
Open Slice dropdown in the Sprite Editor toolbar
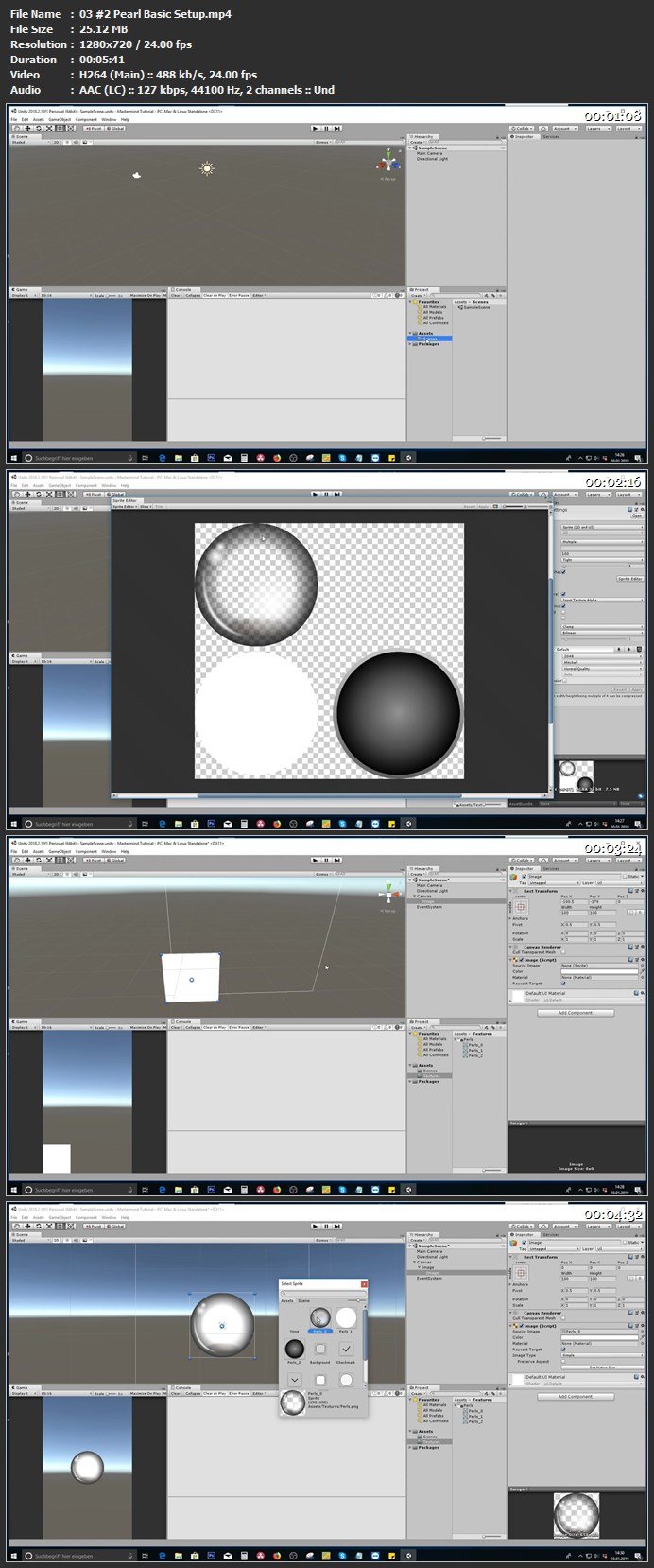tap(146, 507)
